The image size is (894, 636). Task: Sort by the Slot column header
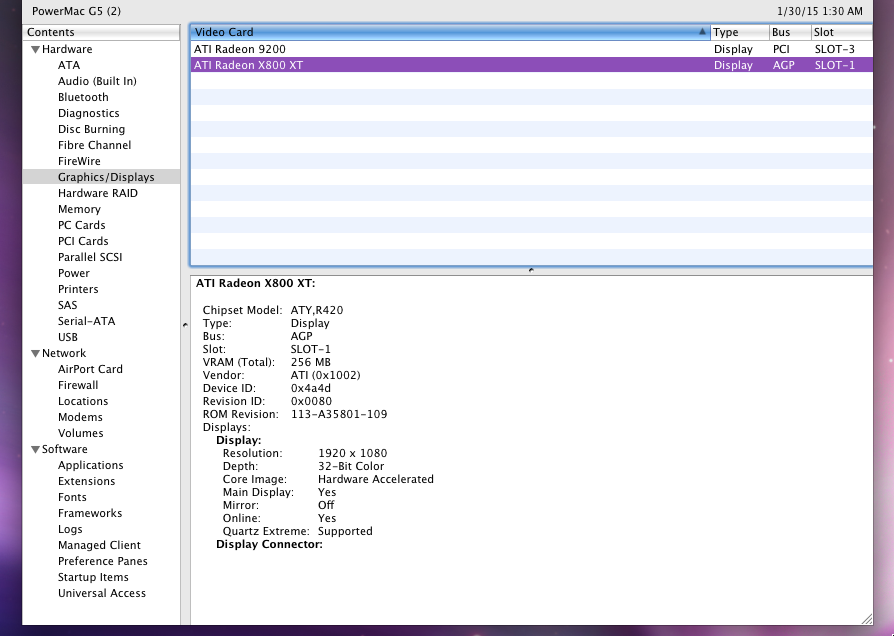[842, 32]
